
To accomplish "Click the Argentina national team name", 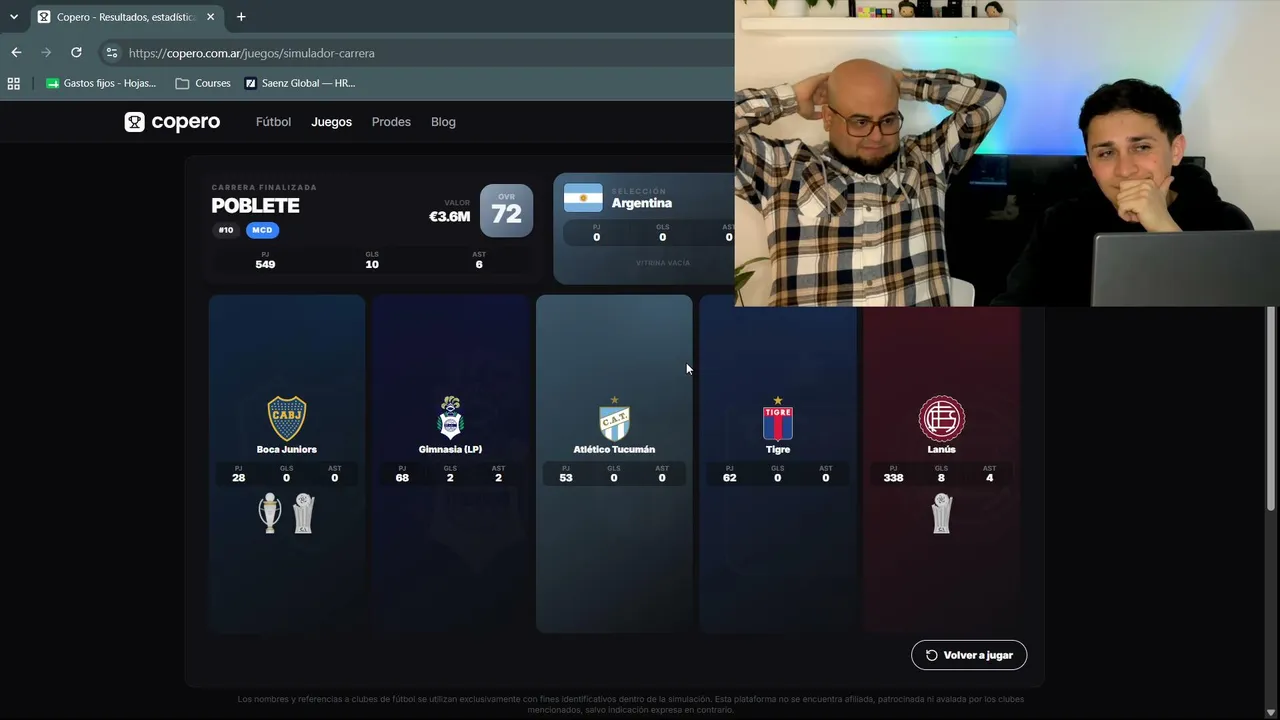I will (642, 203).
